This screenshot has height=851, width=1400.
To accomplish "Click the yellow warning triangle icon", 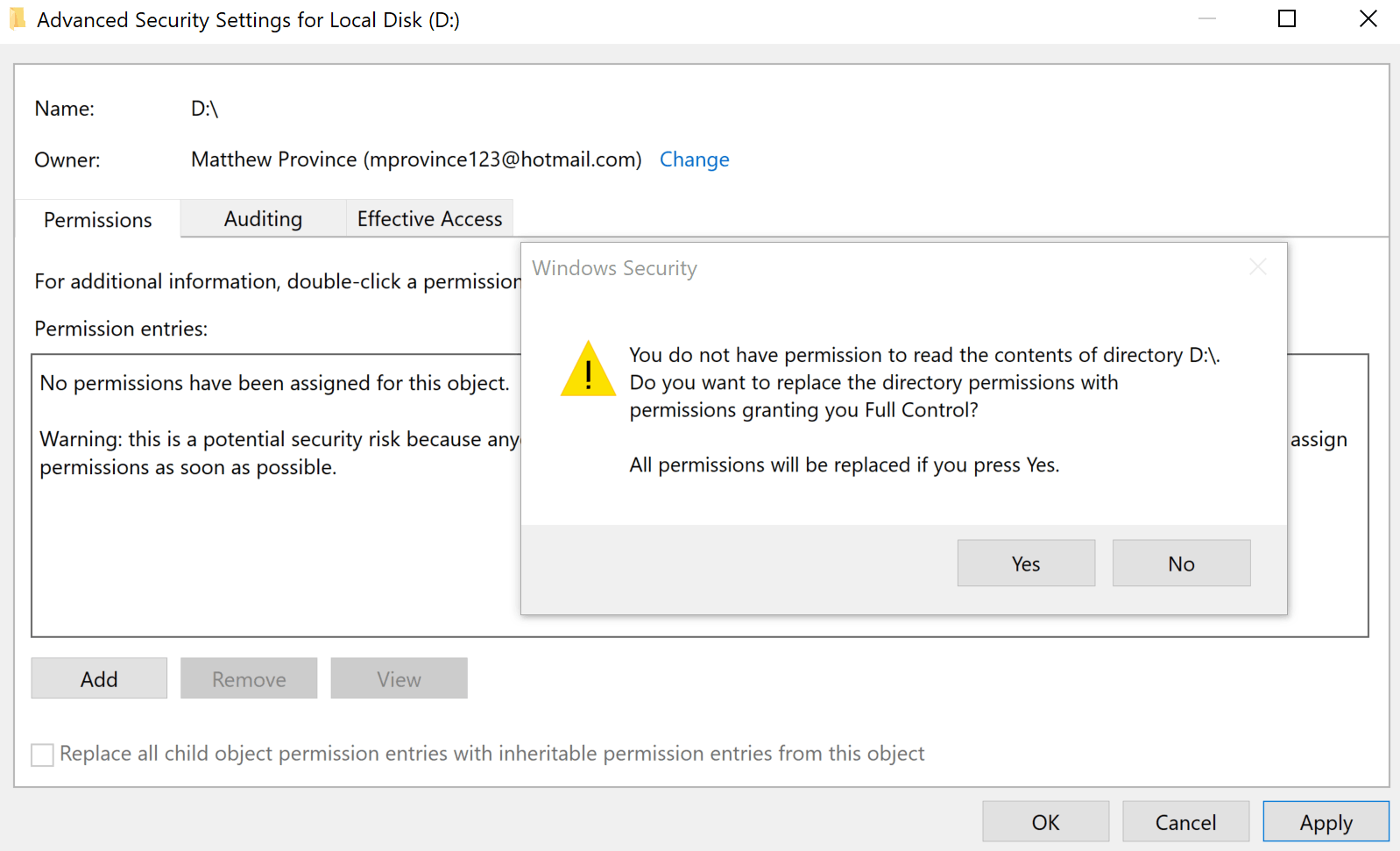I will pyautogui.click(x=588, y=370).
